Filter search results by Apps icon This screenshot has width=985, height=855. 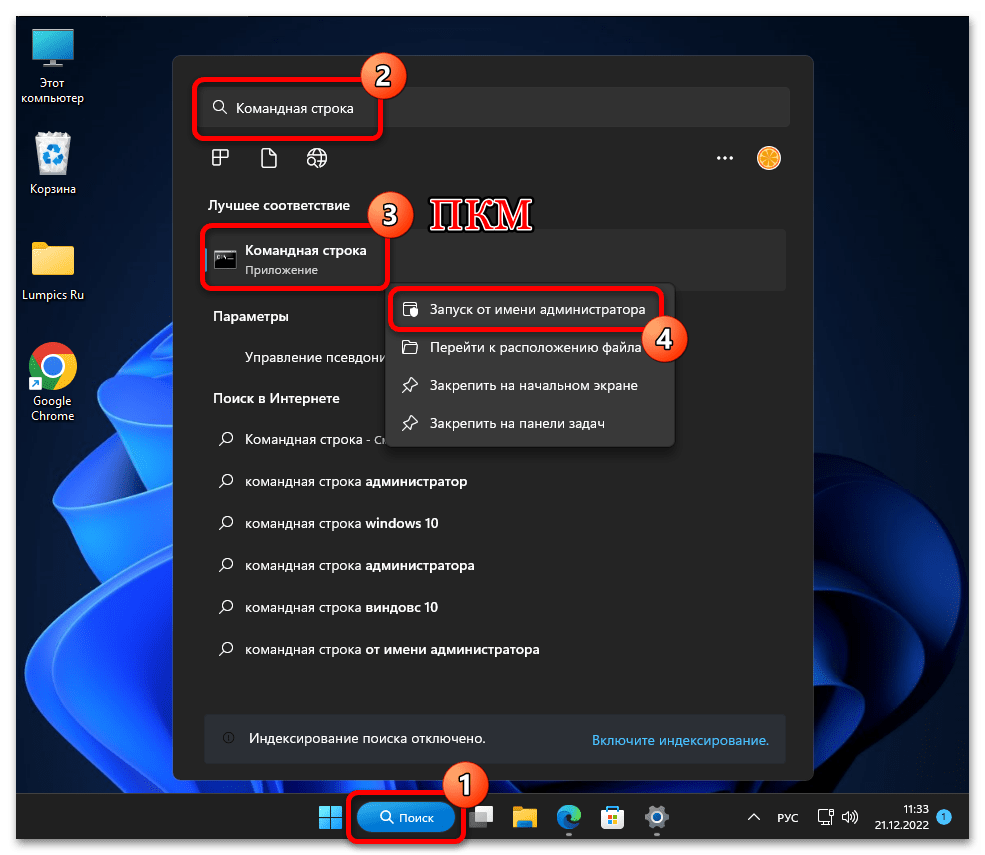220,158
